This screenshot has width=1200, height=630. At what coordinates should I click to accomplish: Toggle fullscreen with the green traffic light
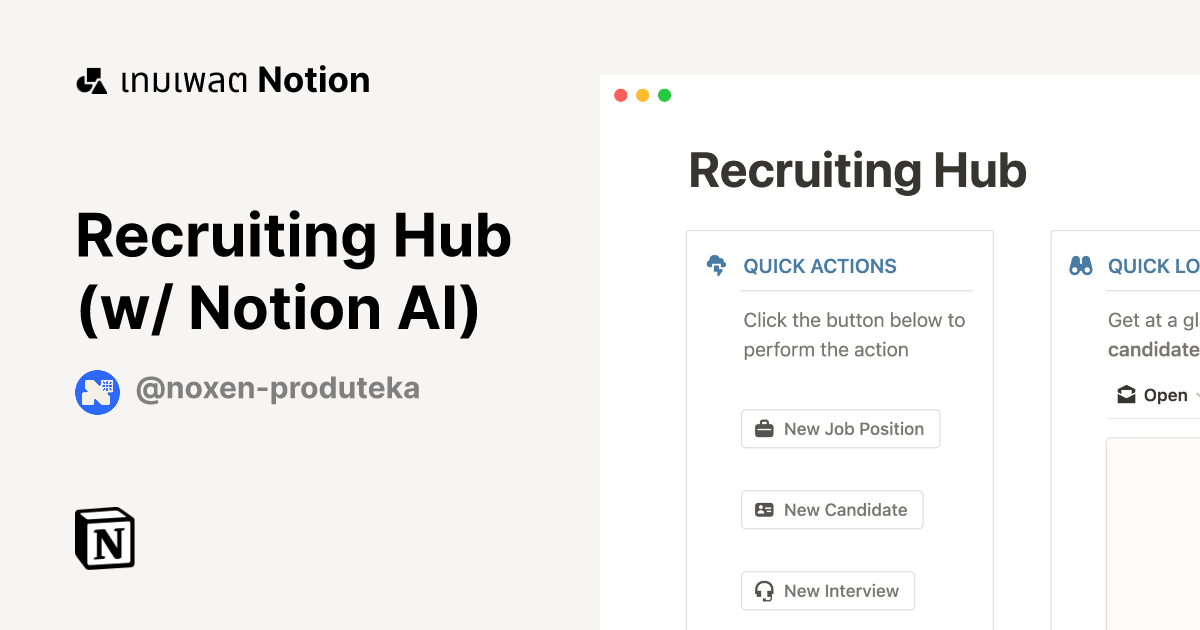pyautogui.click(x=664, y=95)
